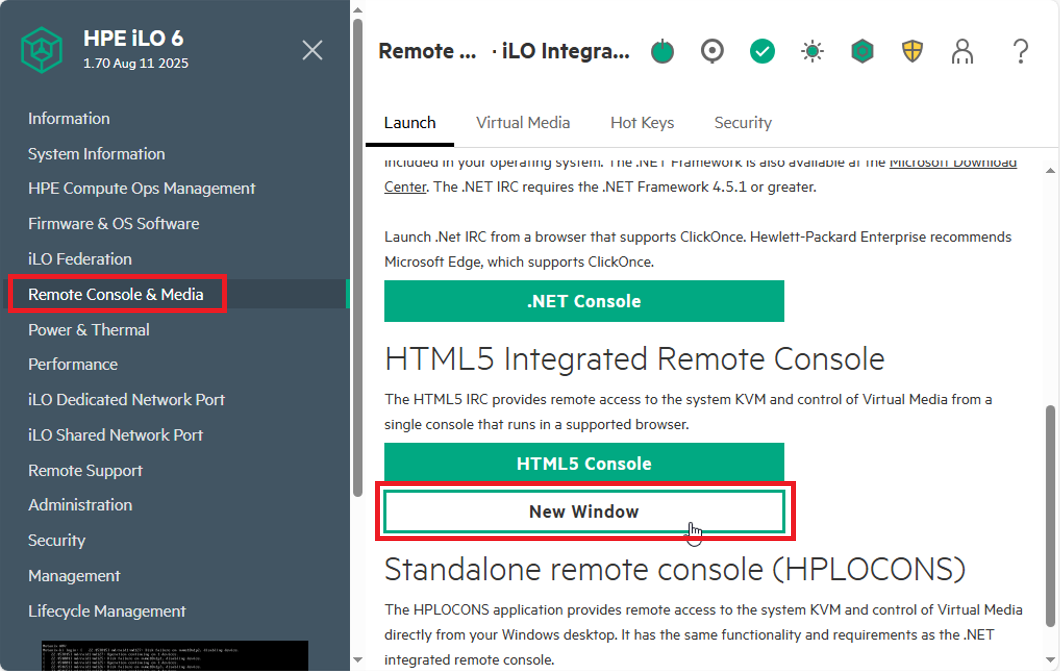
Task: Click the sun-shaped icon in header
Action: click(812, 51)
